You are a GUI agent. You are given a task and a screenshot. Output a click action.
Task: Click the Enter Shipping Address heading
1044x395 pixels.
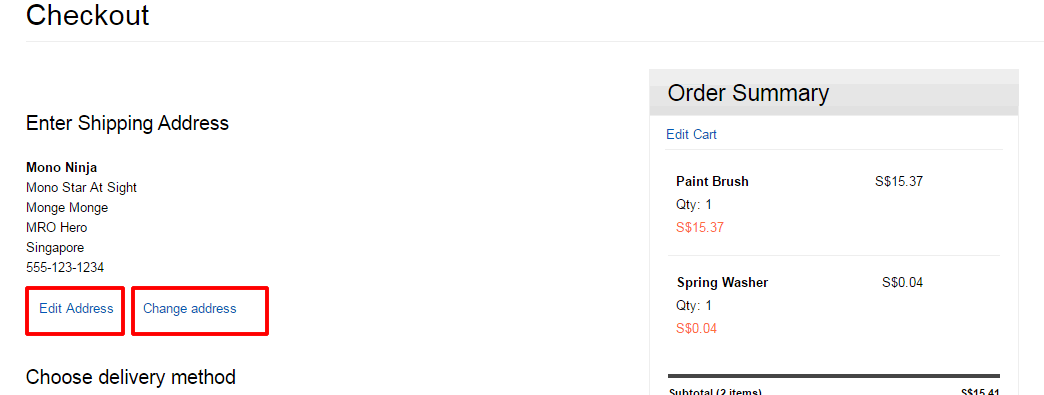pyautogui.click(x=127, y=123)
